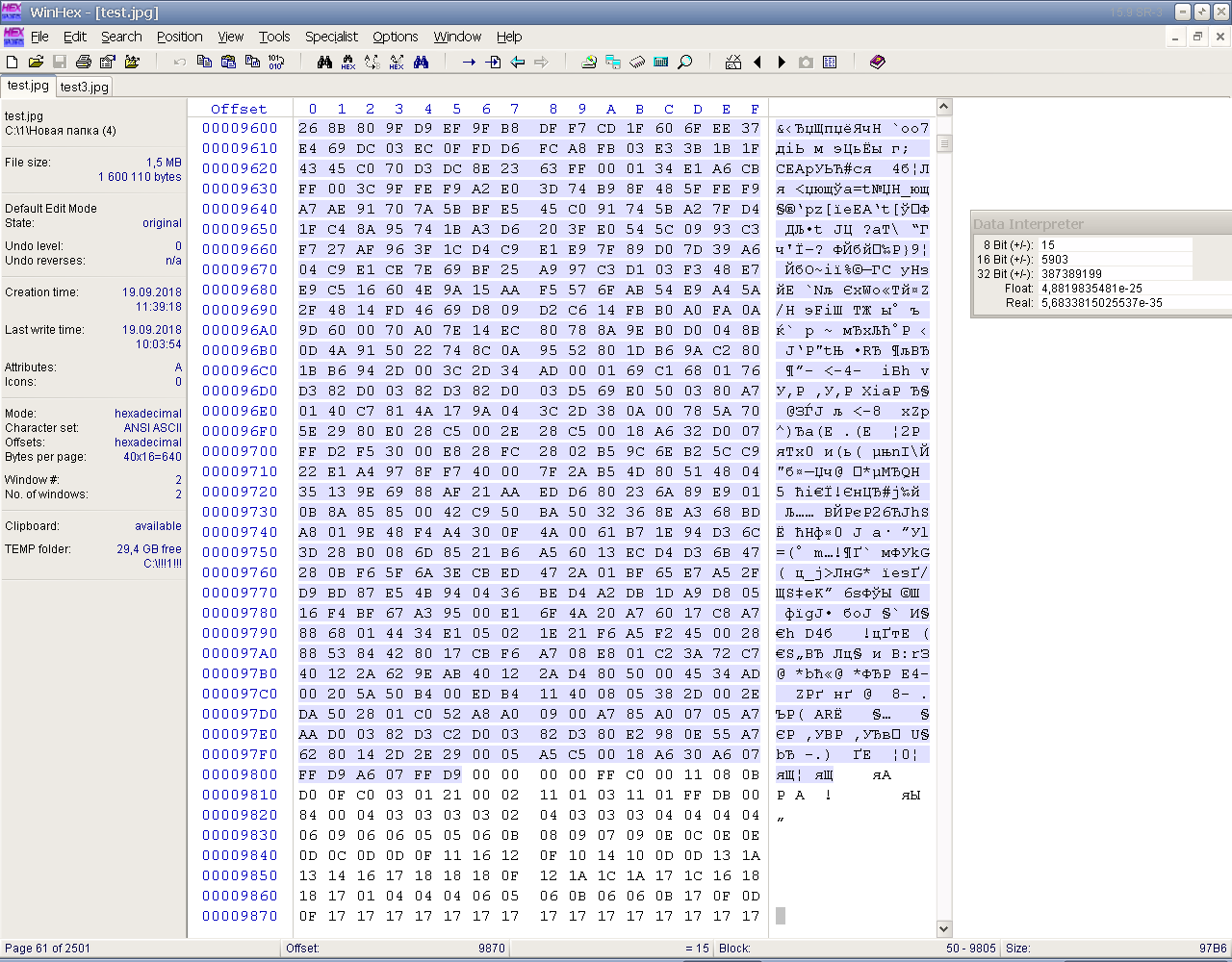Click the Find Text binoculars icon
This screenshot has width=1232, height=962.
pos(324,62)
